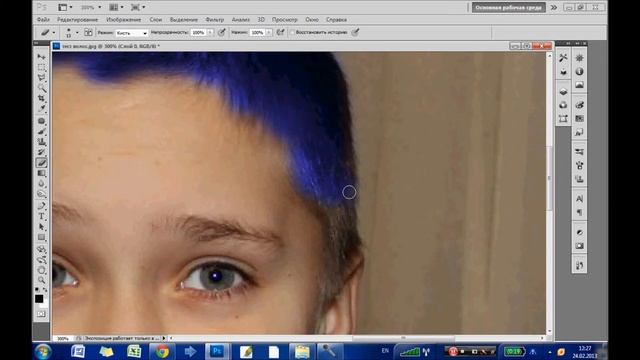Switch foreground and background colors
640x360 pixels.
(45, 289)
